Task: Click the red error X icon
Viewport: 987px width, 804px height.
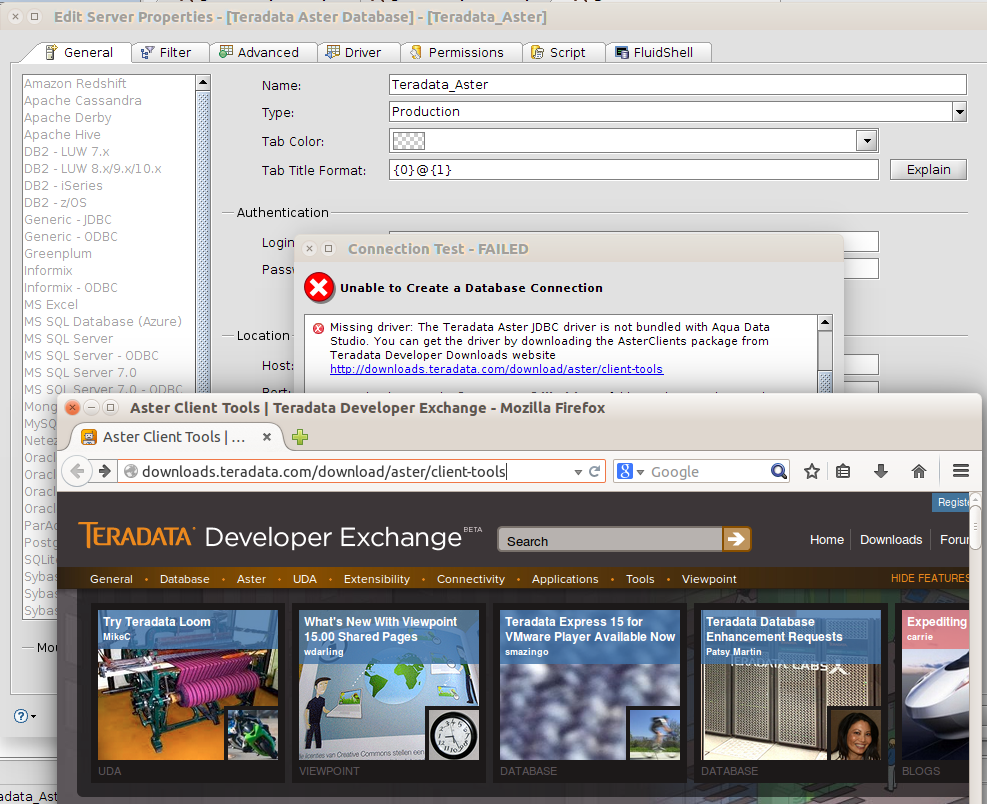Action: [x=319, y=288]
